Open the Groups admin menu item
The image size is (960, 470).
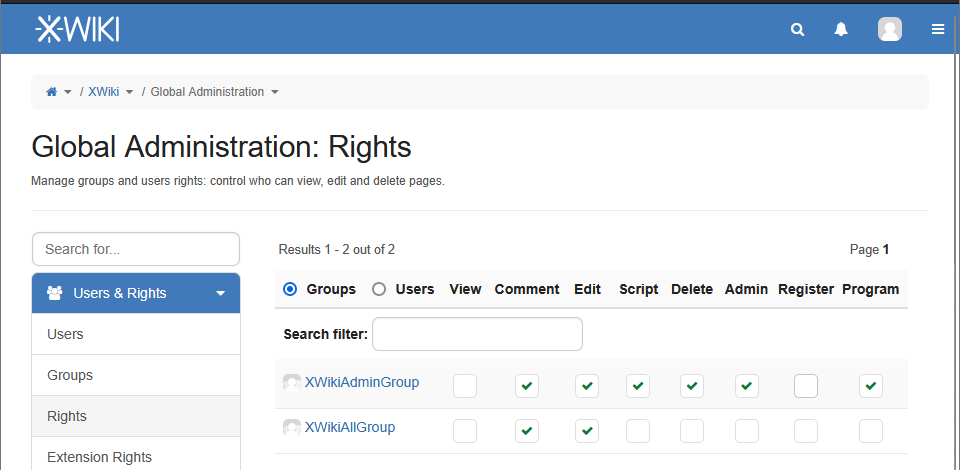click(70, 375)
